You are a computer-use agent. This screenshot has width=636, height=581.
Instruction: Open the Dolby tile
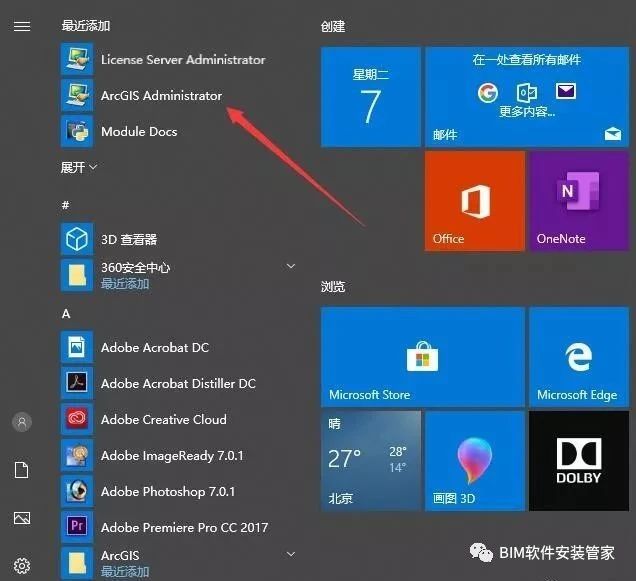click(x=579, y=461)
